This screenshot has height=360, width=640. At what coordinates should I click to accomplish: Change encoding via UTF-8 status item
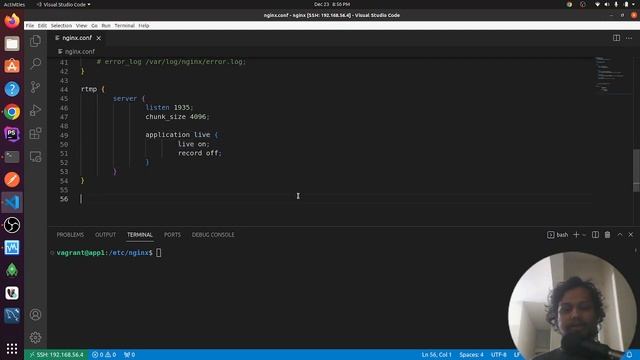499,355
